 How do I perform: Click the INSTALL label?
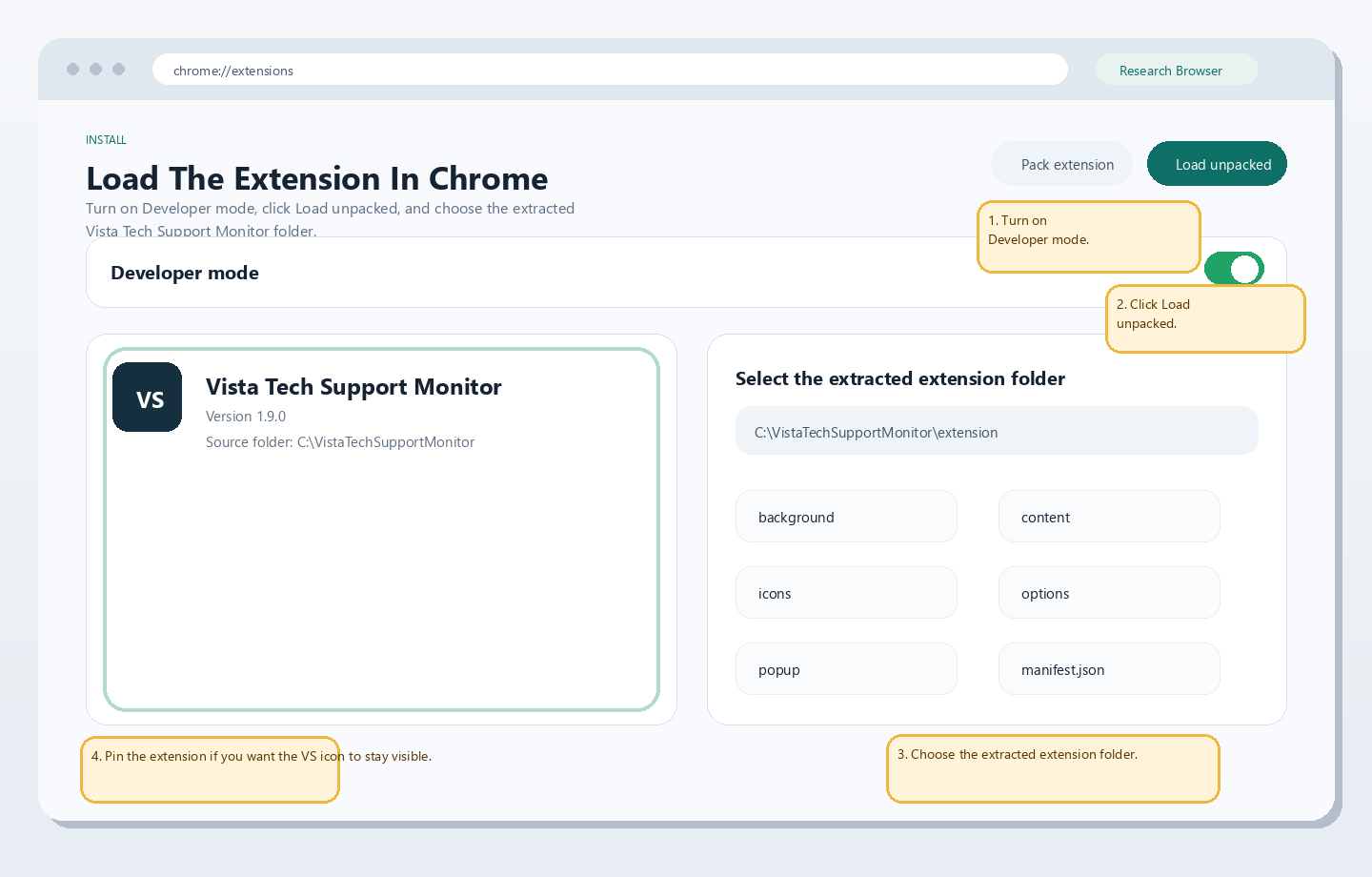pos(106,140)
